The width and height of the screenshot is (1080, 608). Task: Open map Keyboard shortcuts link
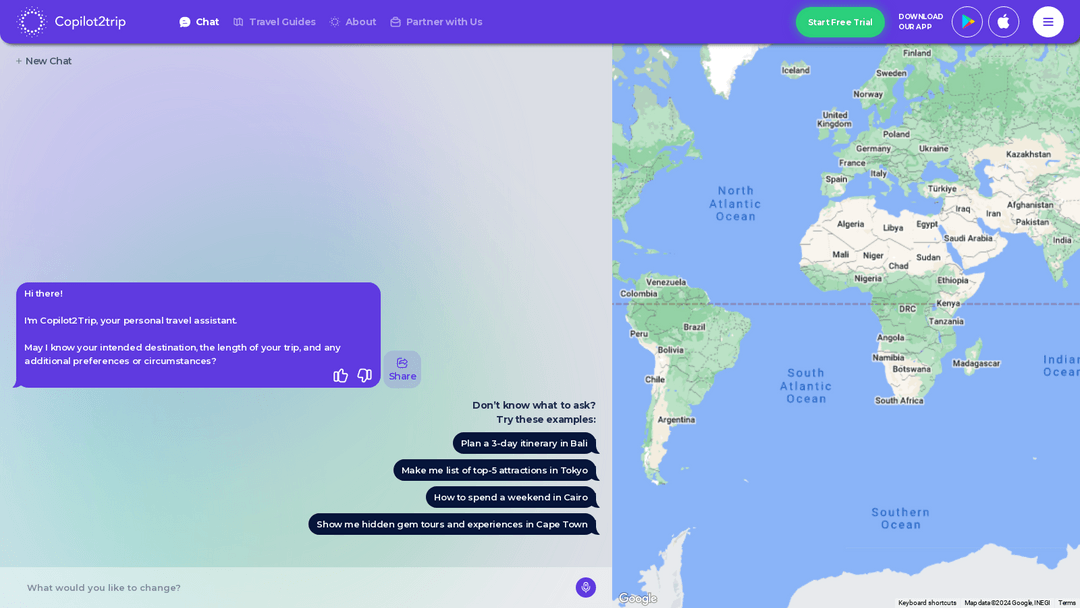[x=927, y=602]
